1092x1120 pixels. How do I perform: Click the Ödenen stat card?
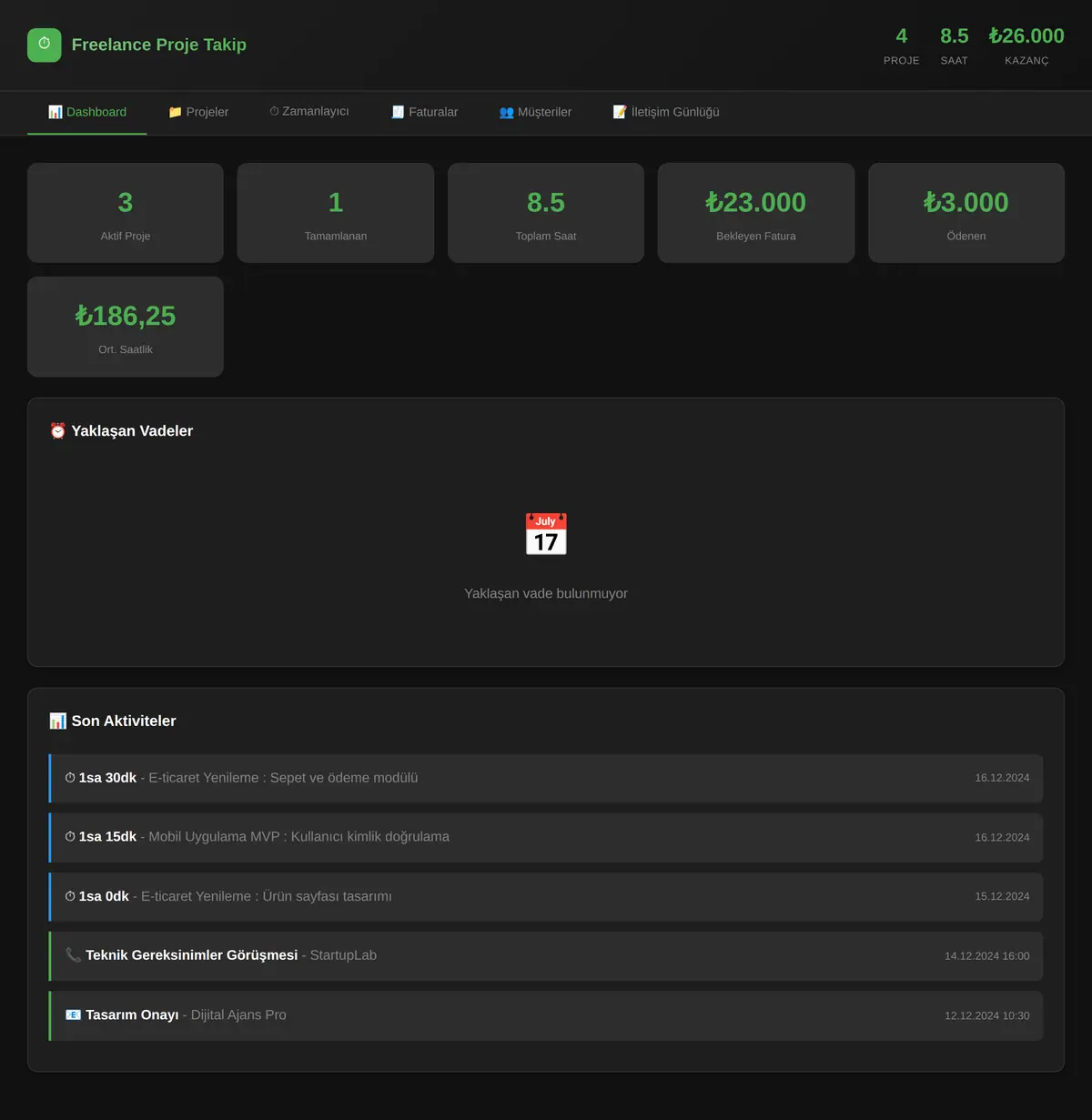coord(966,213)
